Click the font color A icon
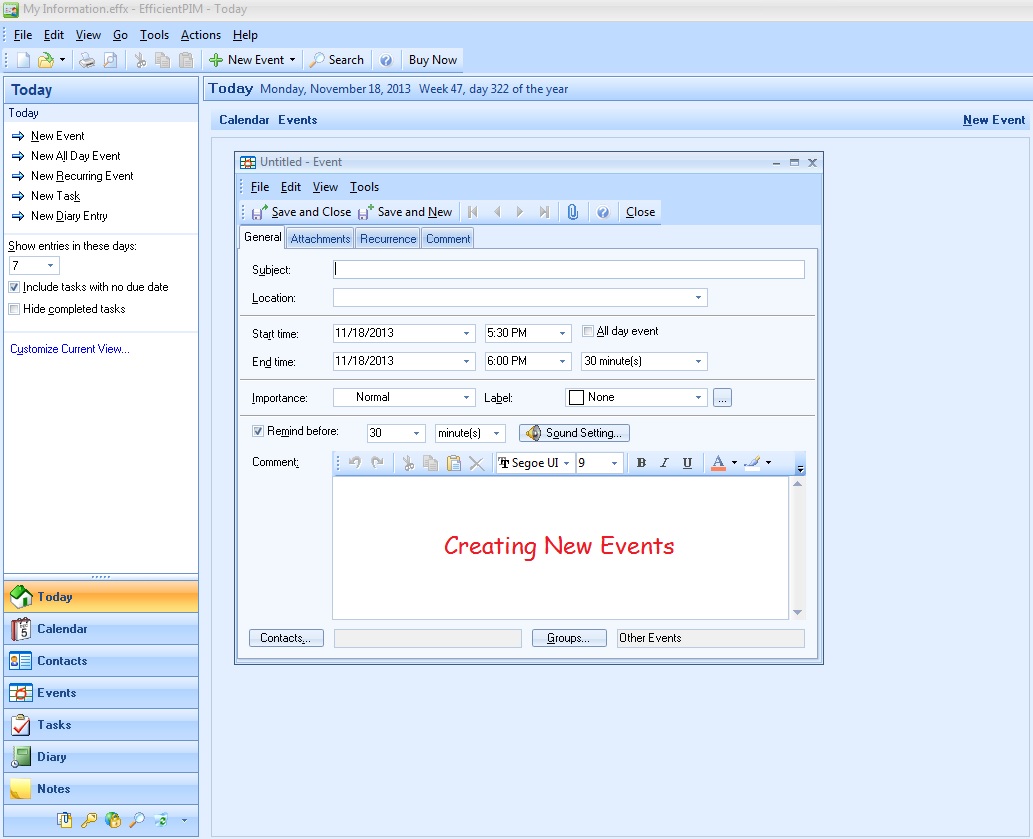Viewport: 1033px width, 839px height. [717, 463]
